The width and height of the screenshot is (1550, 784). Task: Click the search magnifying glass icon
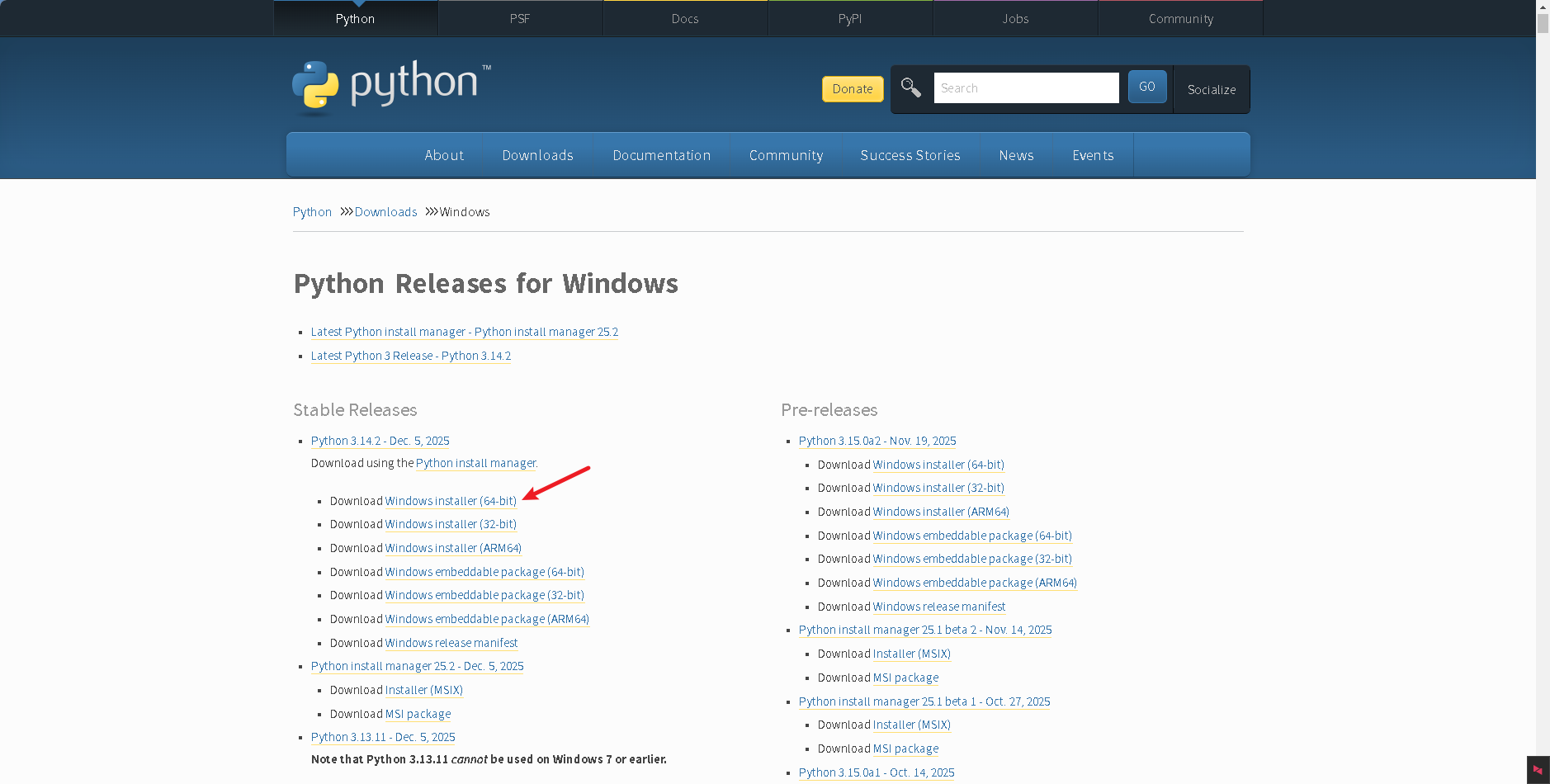coord(910,87)
